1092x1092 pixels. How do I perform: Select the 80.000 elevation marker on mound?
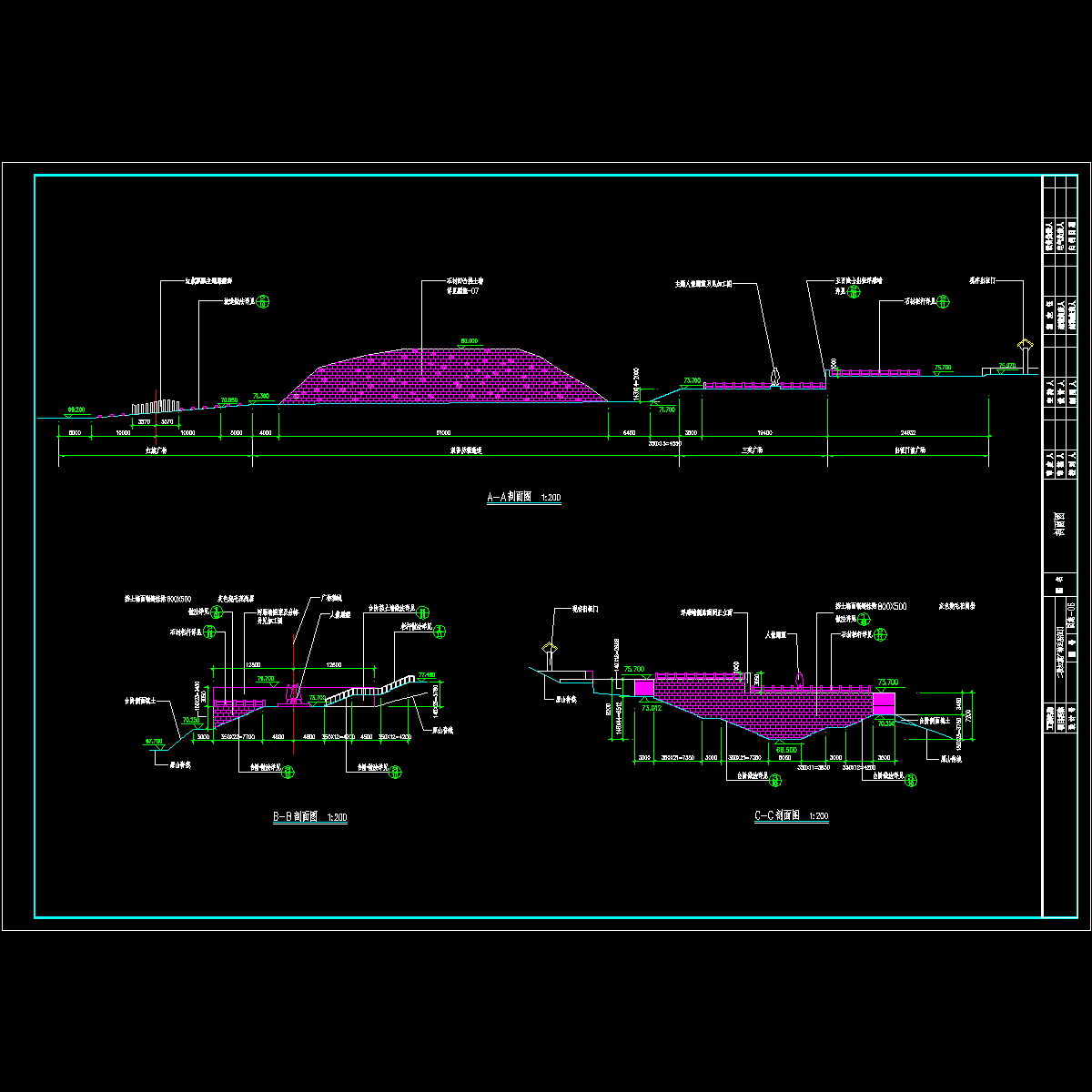coord(470,341)
